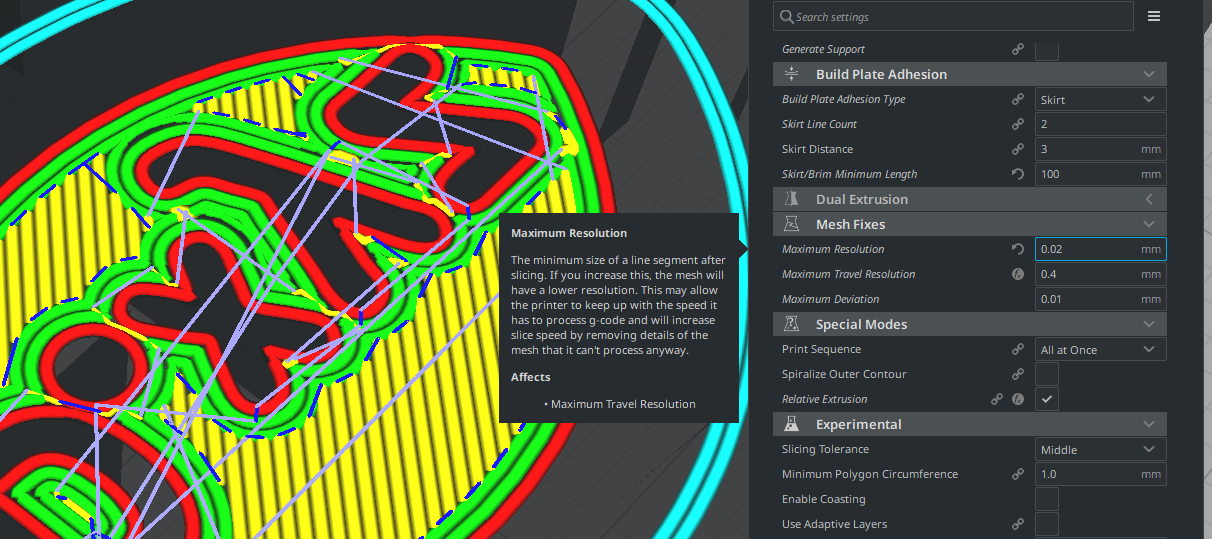Click the Search settings input field
The width and height of the screenshot is (1212, 539).
click(x=953, y=16)
